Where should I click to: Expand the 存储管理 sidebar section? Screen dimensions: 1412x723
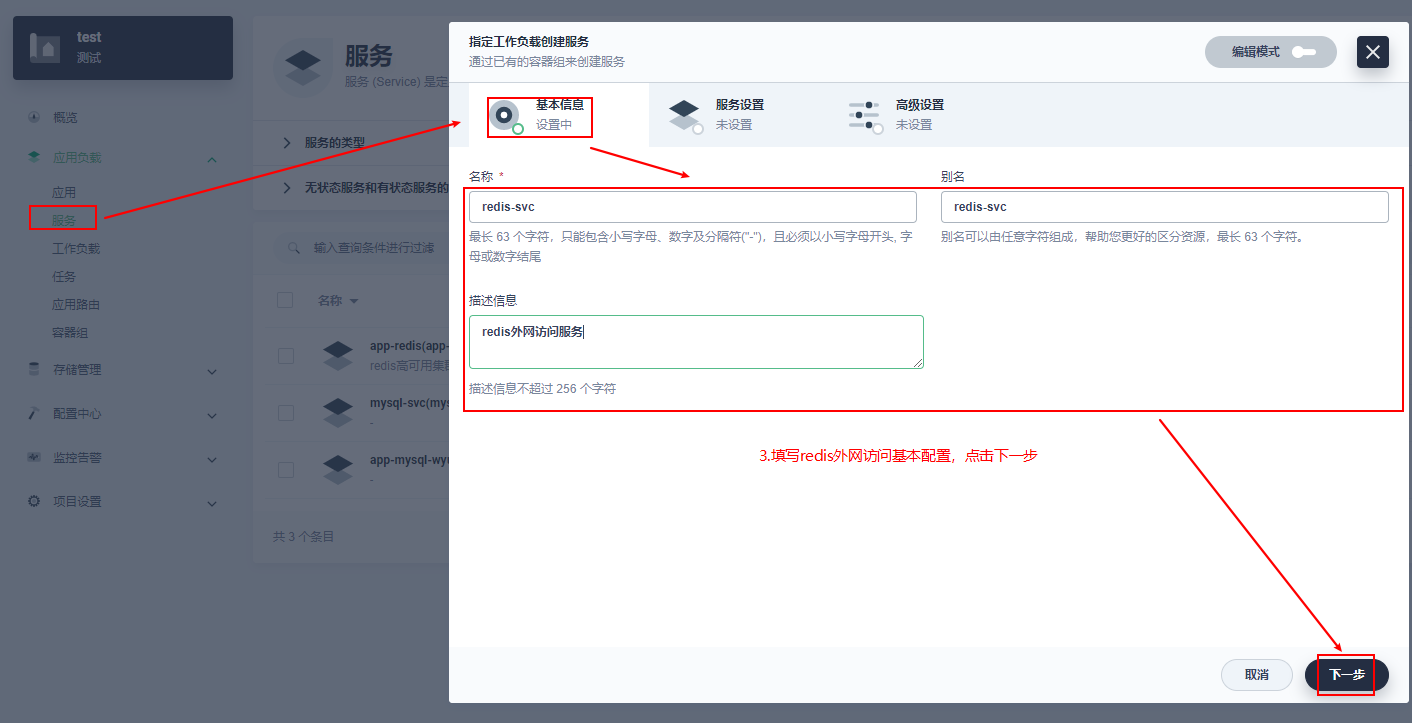pos(211,371)
